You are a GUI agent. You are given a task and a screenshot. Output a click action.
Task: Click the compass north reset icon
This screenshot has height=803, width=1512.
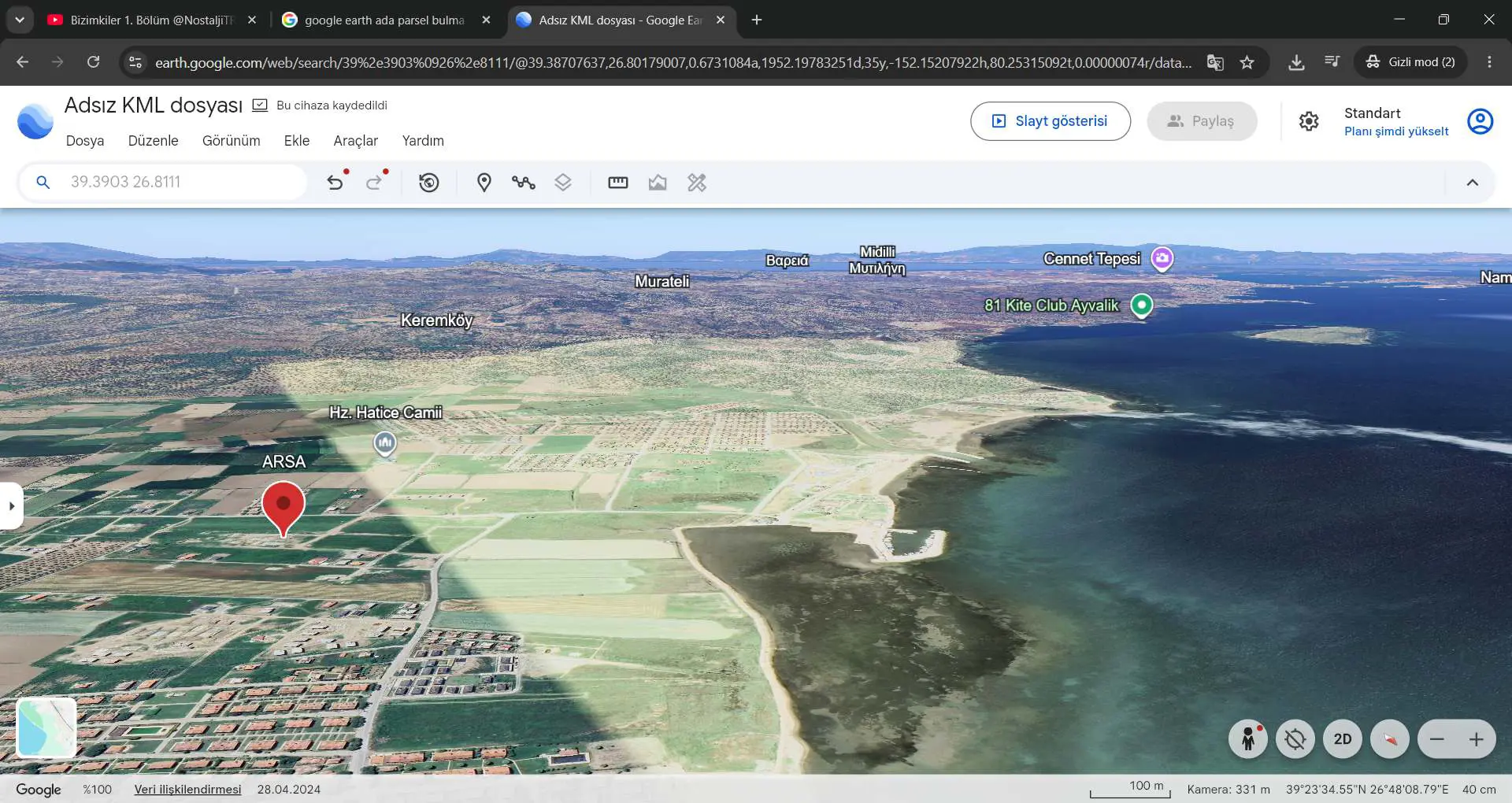click(1390, 739)
